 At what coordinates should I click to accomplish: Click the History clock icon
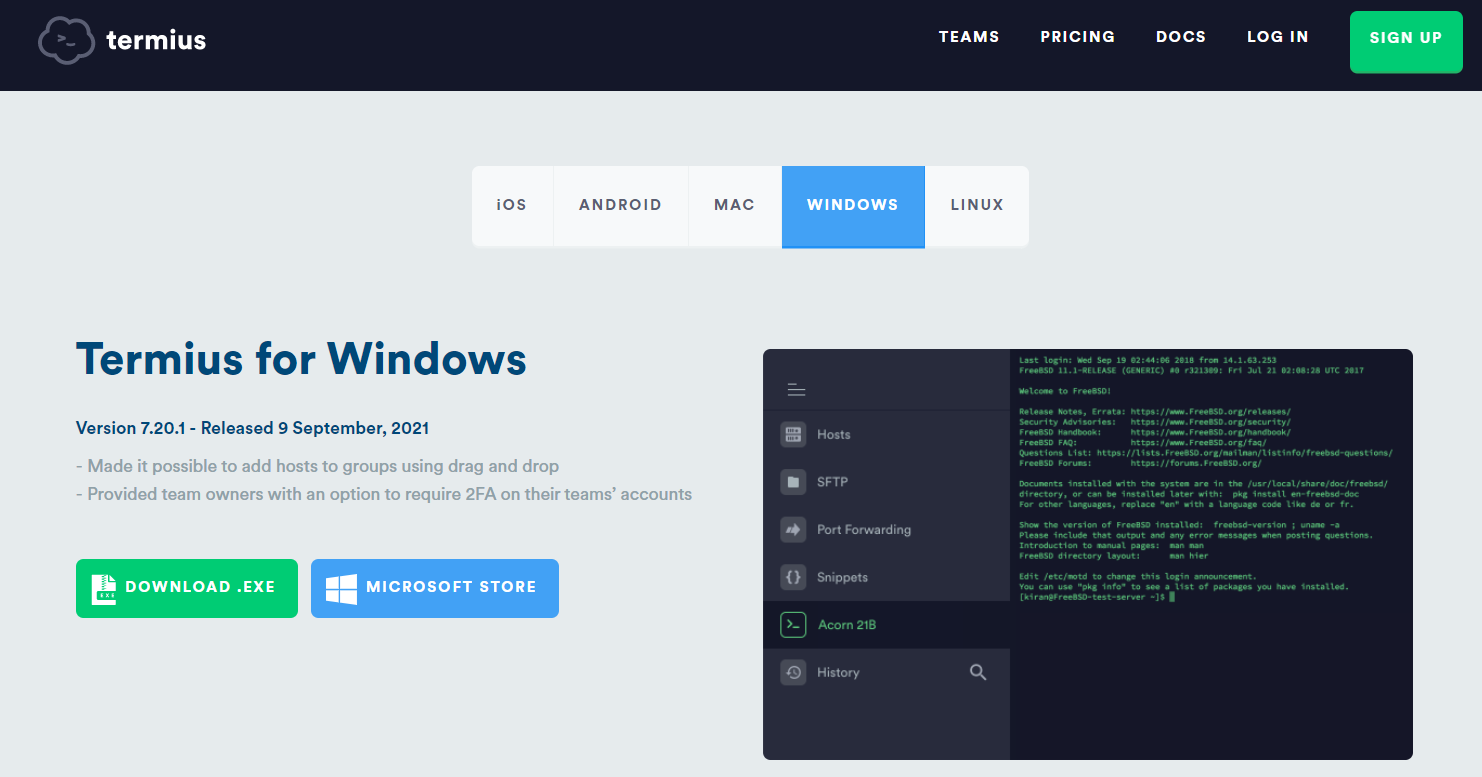(793, 672)
